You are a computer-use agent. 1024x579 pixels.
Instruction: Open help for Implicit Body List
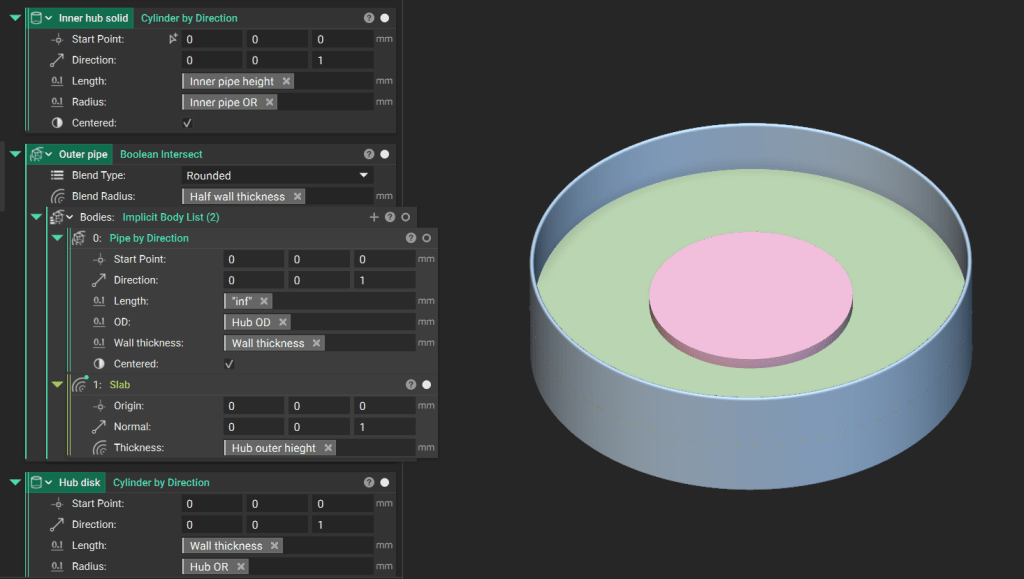(390, 217)
